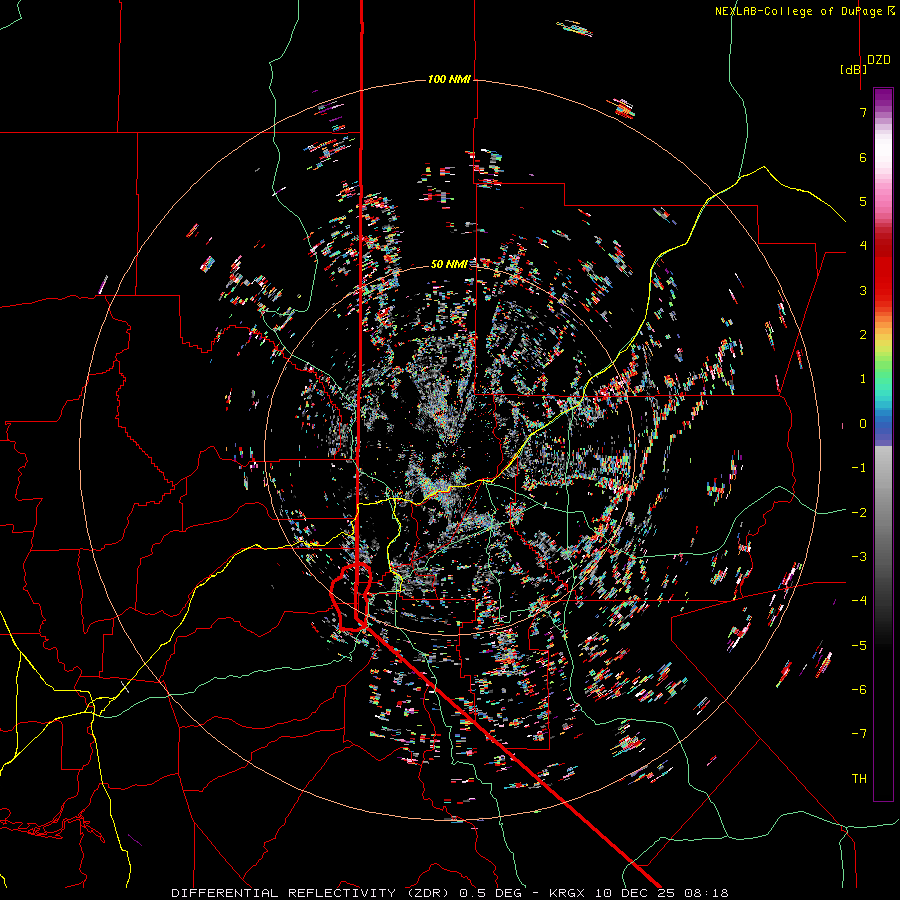
Task: Click the red section of the color bar
Action: click(883, 270)
